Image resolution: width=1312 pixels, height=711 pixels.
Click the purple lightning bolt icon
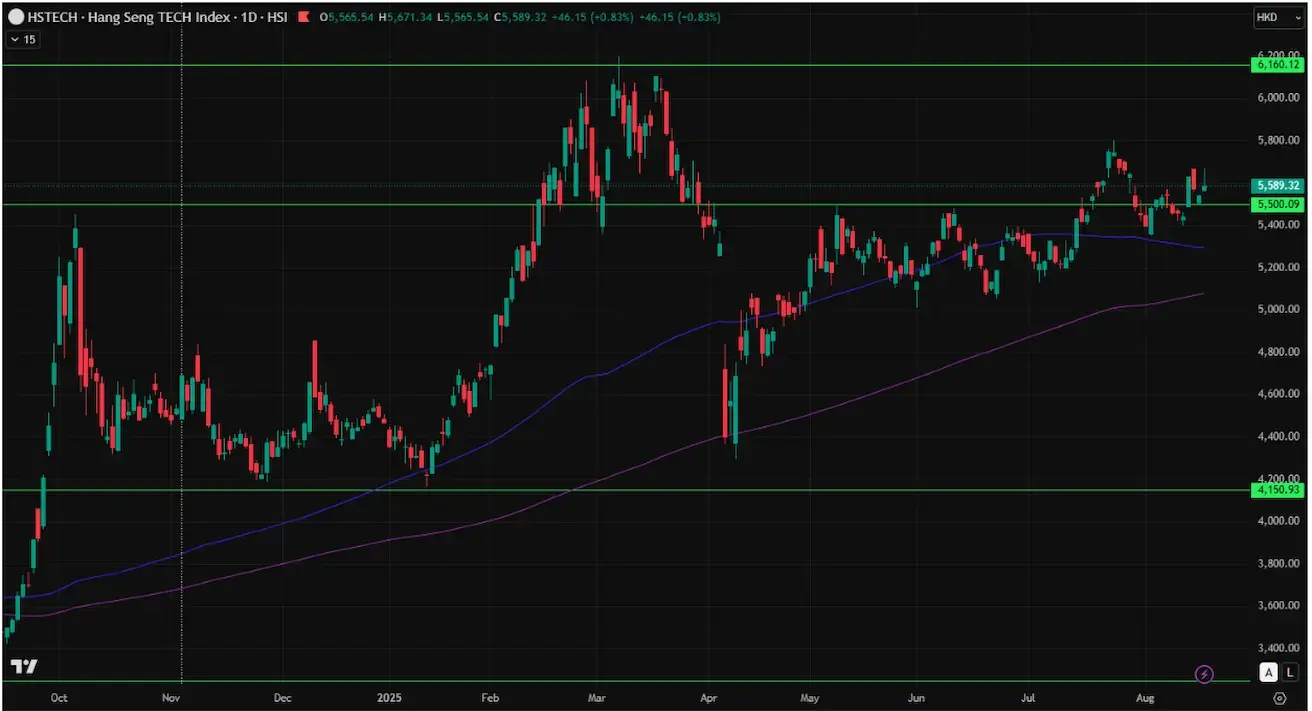1204,673
